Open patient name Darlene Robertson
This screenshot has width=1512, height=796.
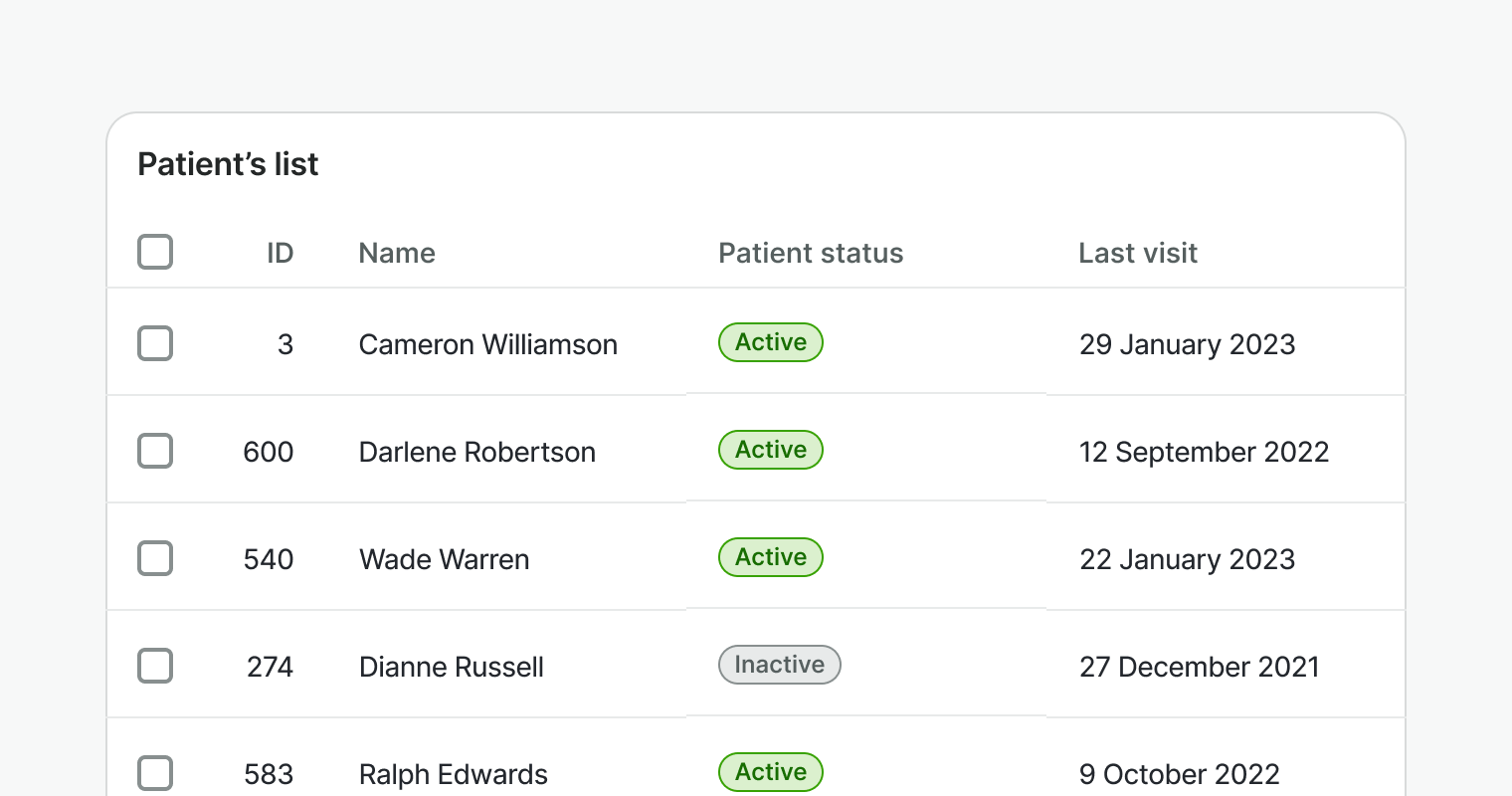(476, 452)
